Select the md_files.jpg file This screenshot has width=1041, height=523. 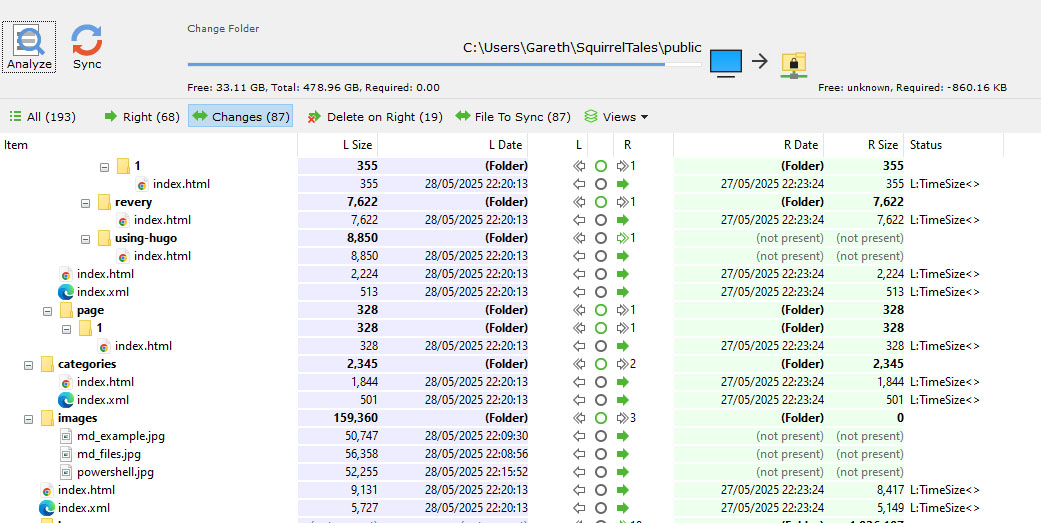coord(109,454)
